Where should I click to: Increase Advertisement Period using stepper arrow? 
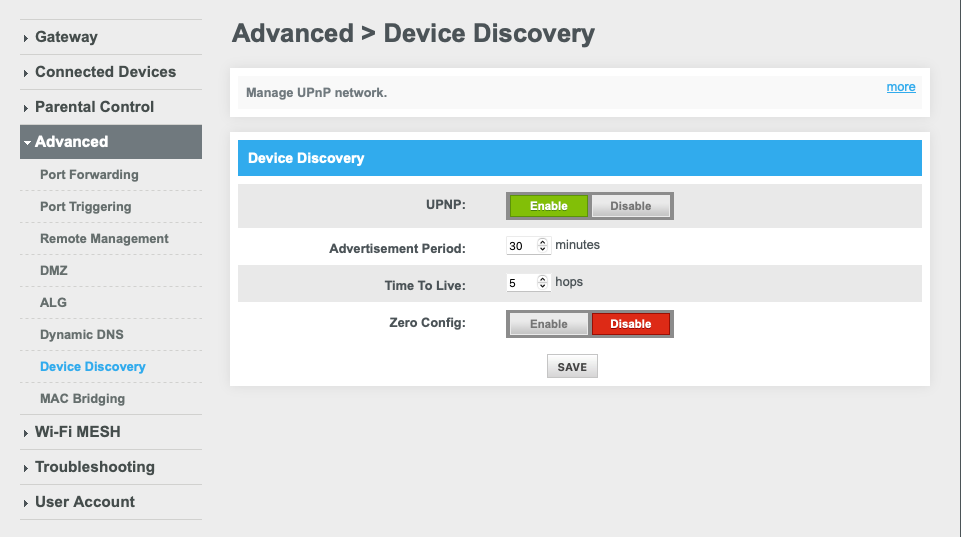tap(542, 242)
